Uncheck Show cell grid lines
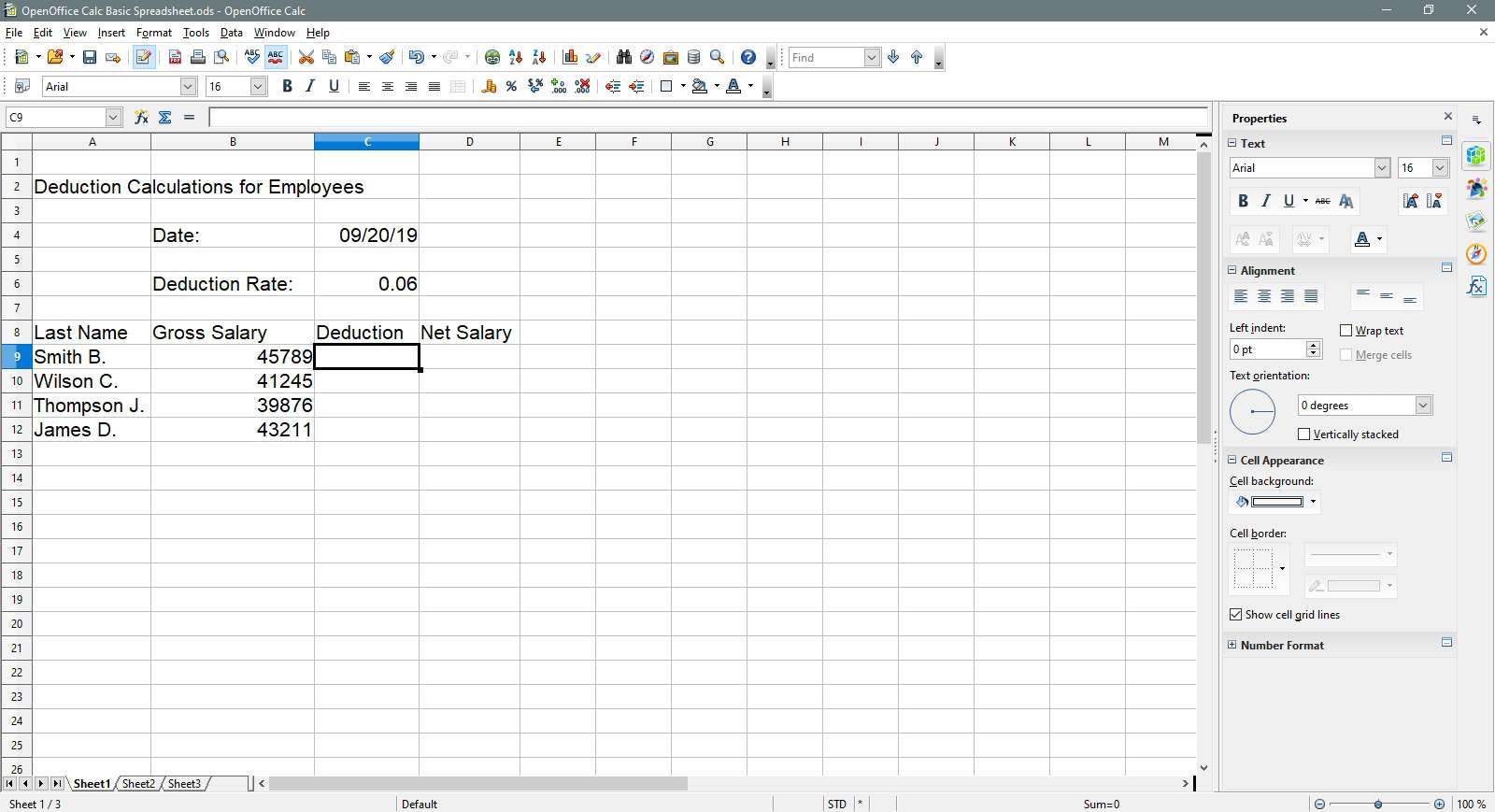This screenshot has width=1495, height=812. pos(1236,614)
